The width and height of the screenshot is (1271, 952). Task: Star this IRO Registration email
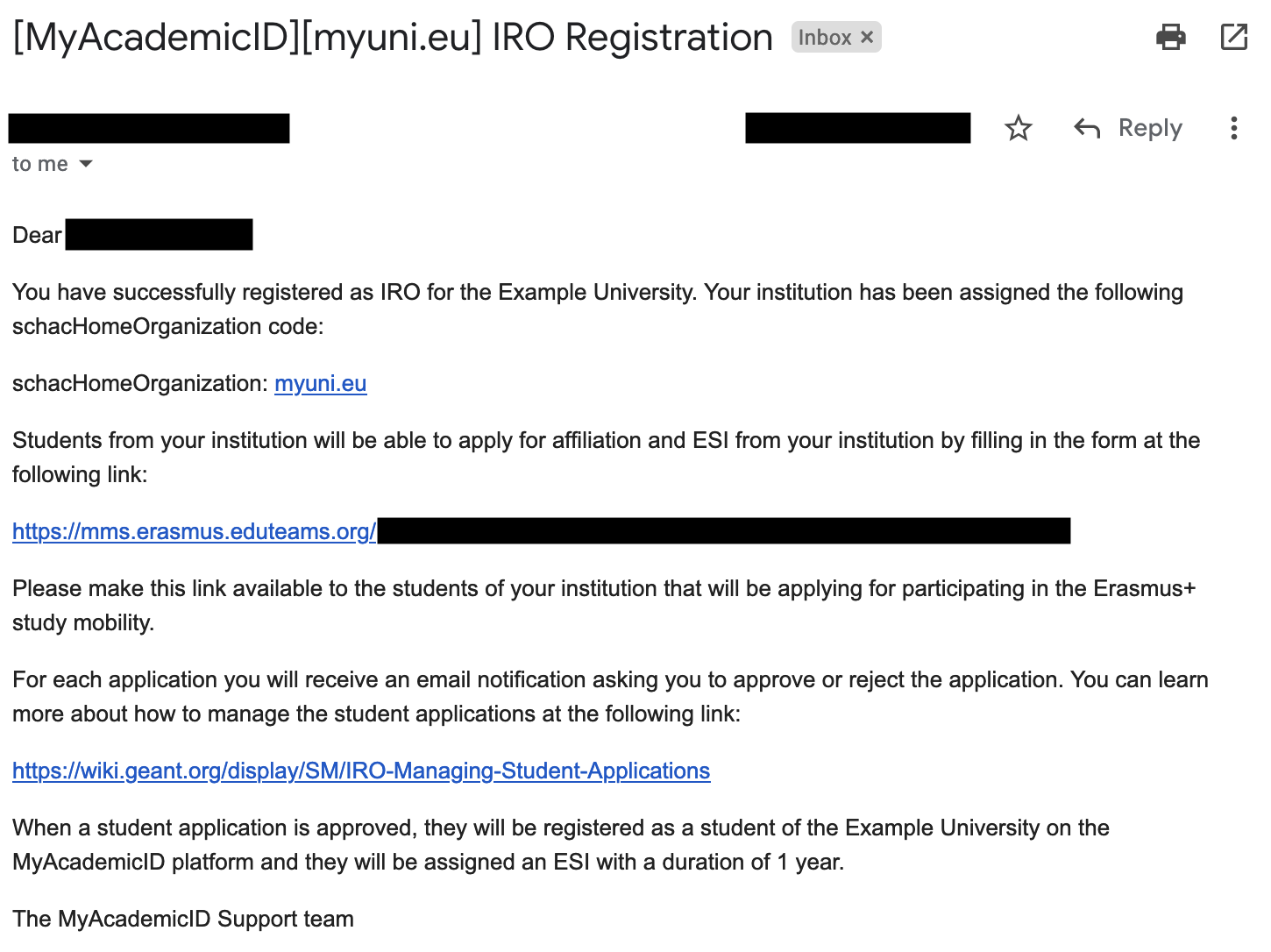[x=1018, y=129]
